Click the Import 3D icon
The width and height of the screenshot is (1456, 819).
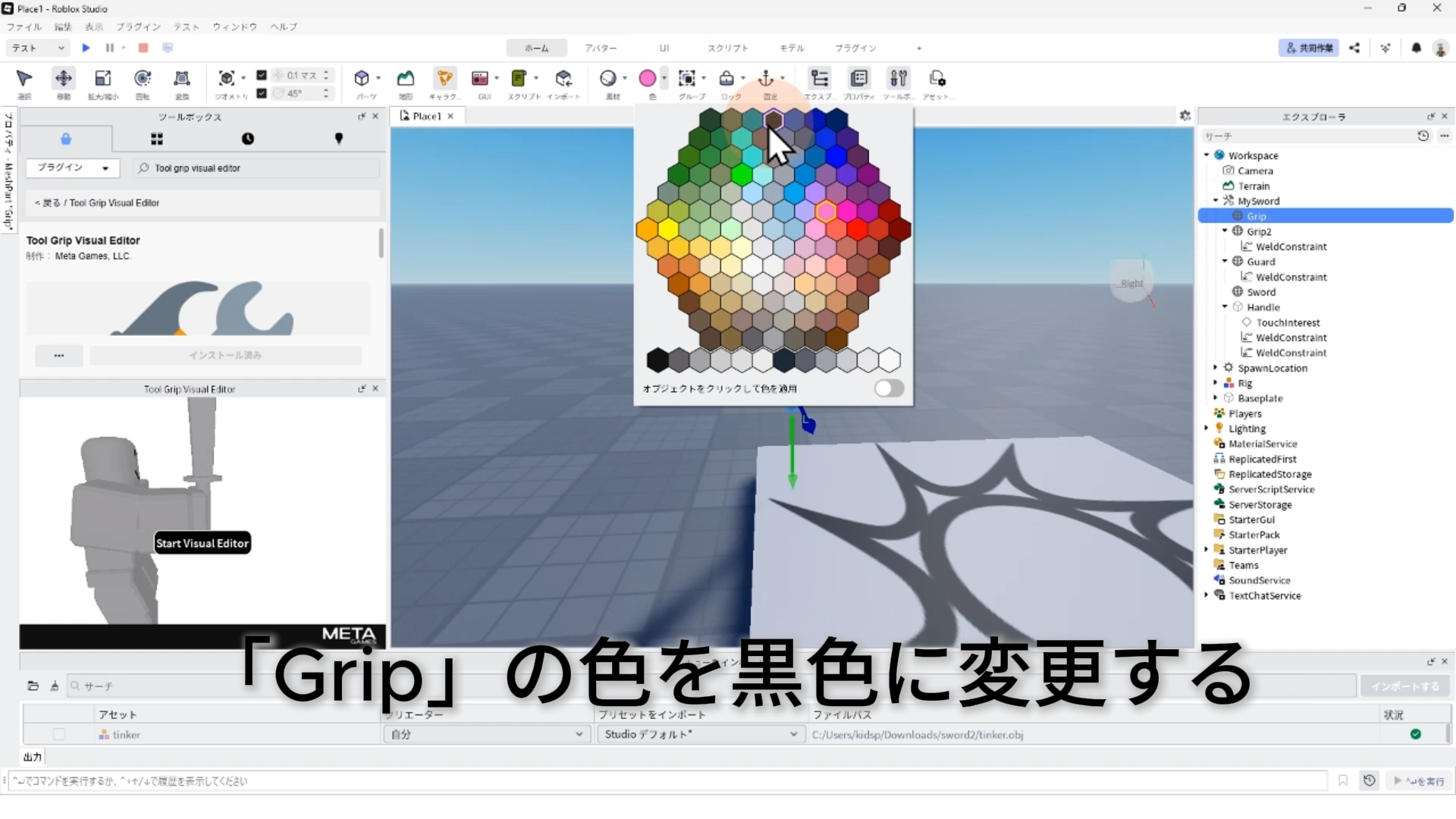click(563, 79)
